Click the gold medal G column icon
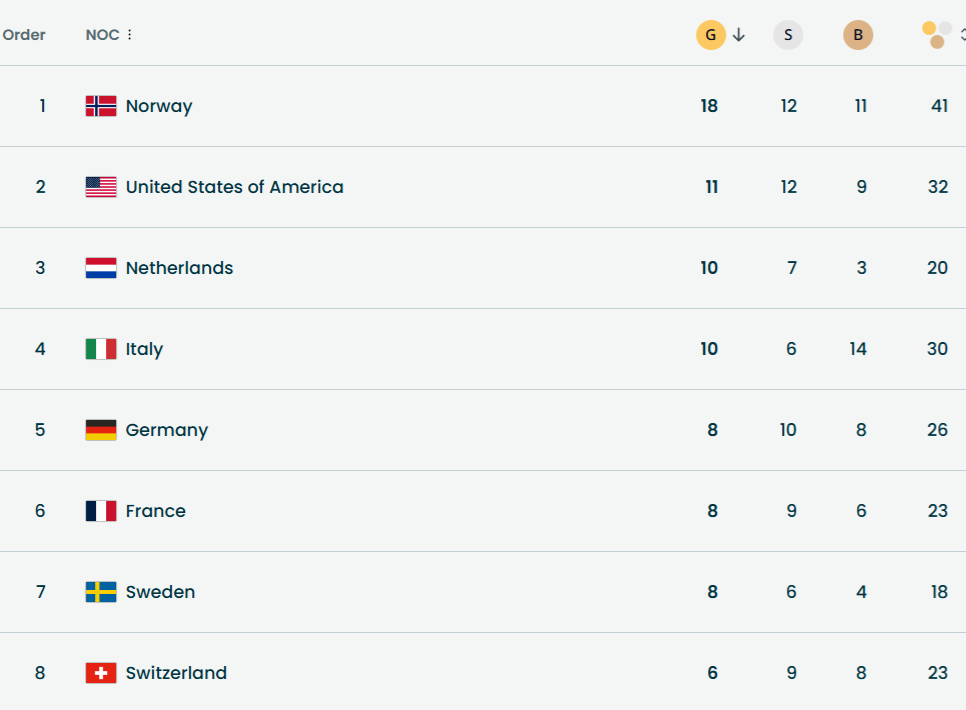The width and height of the screenshot is (966, 710). pyautogui.click(x=710, y=36)
